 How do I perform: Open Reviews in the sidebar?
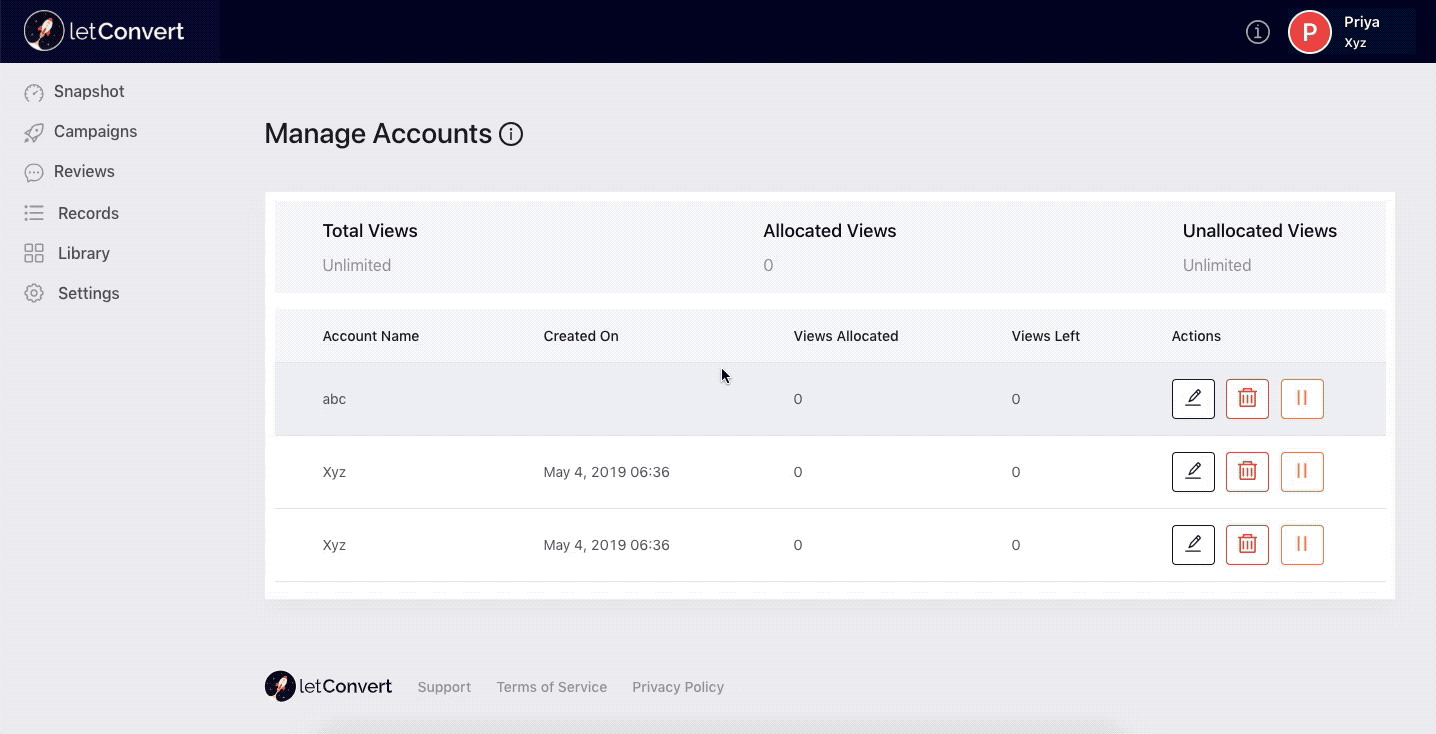point(83,172)
